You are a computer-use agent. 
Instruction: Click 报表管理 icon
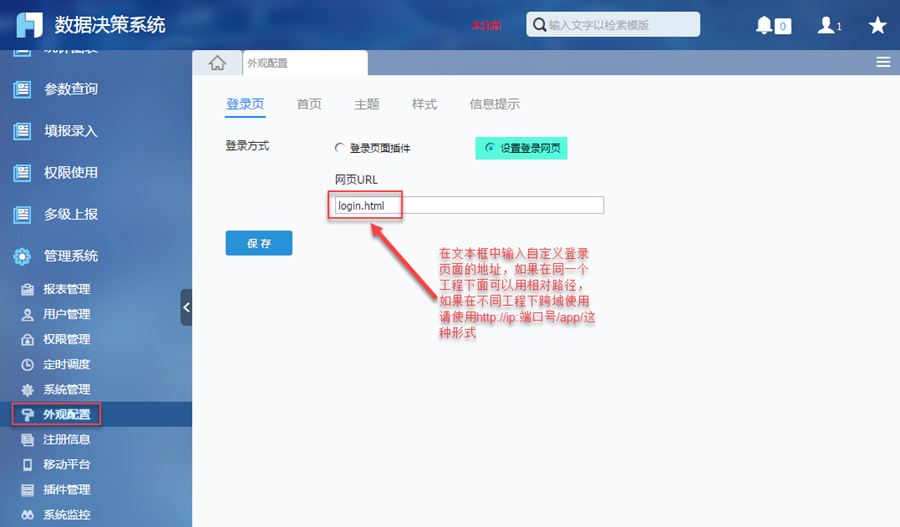click(28, 289)
